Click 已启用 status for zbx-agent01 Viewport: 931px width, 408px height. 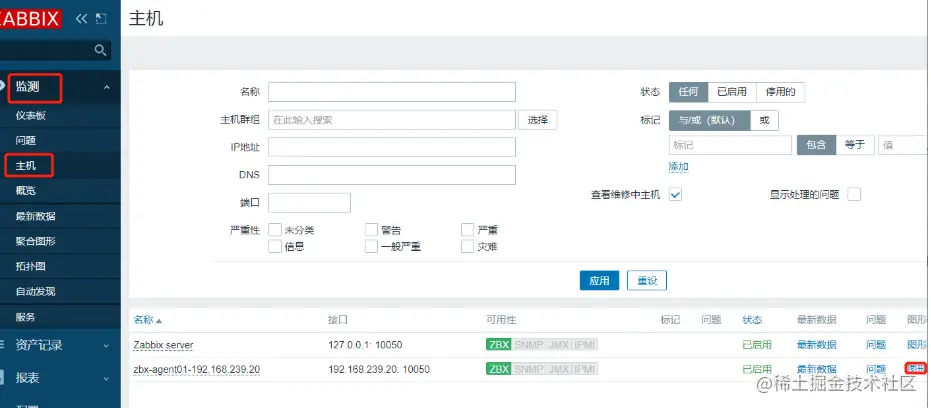click(757, 369)
